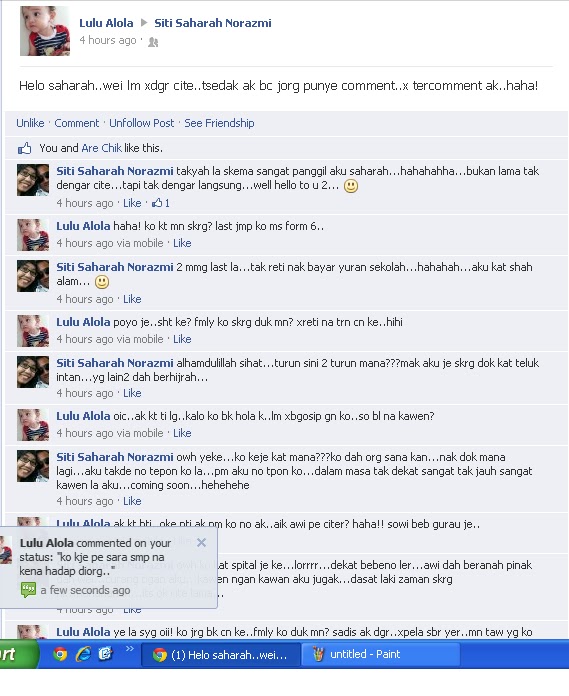569x696 pixels.
Task: Click Comment link under the post
Action: click(77, 123)
